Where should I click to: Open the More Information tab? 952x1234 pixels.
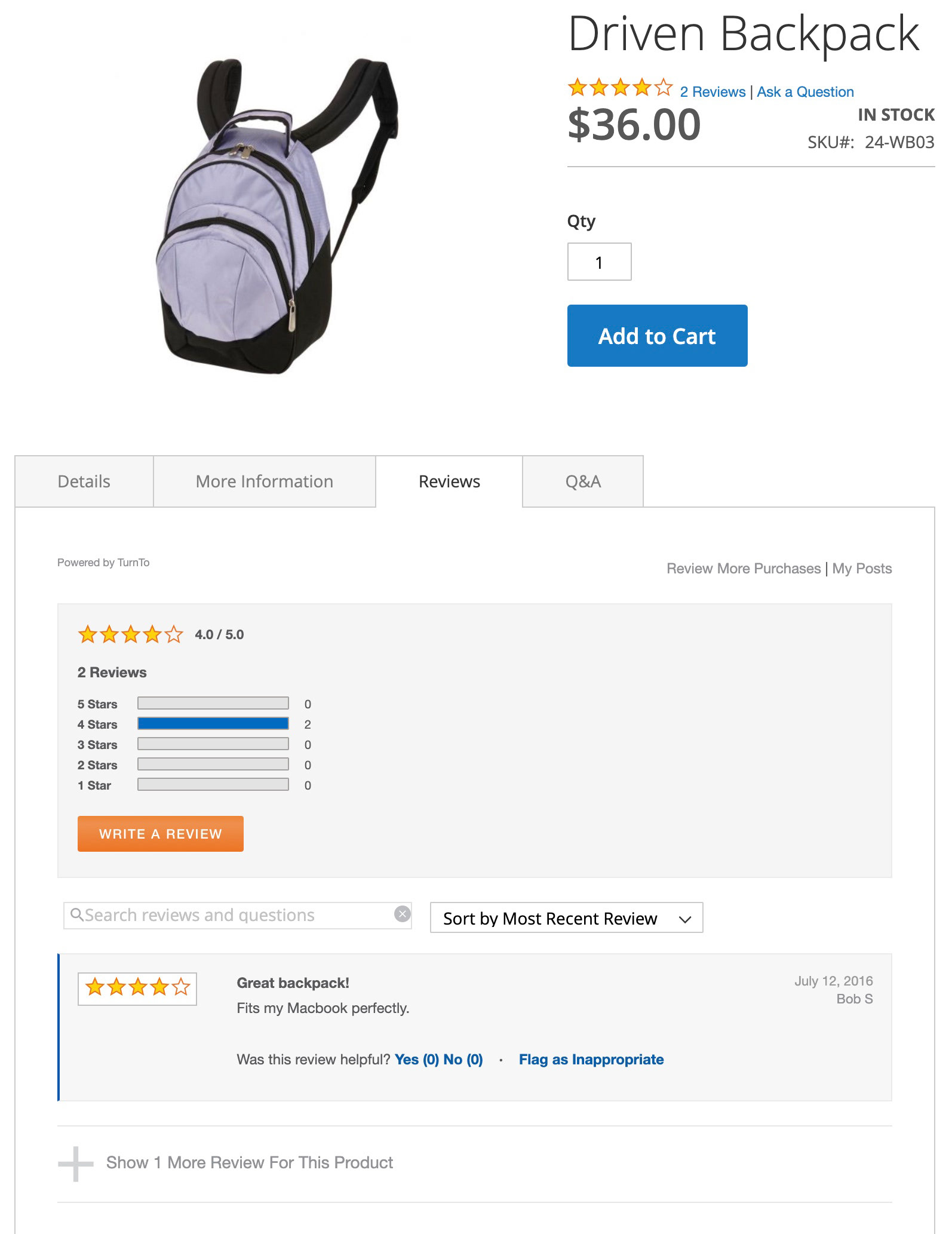pos(265,481)
